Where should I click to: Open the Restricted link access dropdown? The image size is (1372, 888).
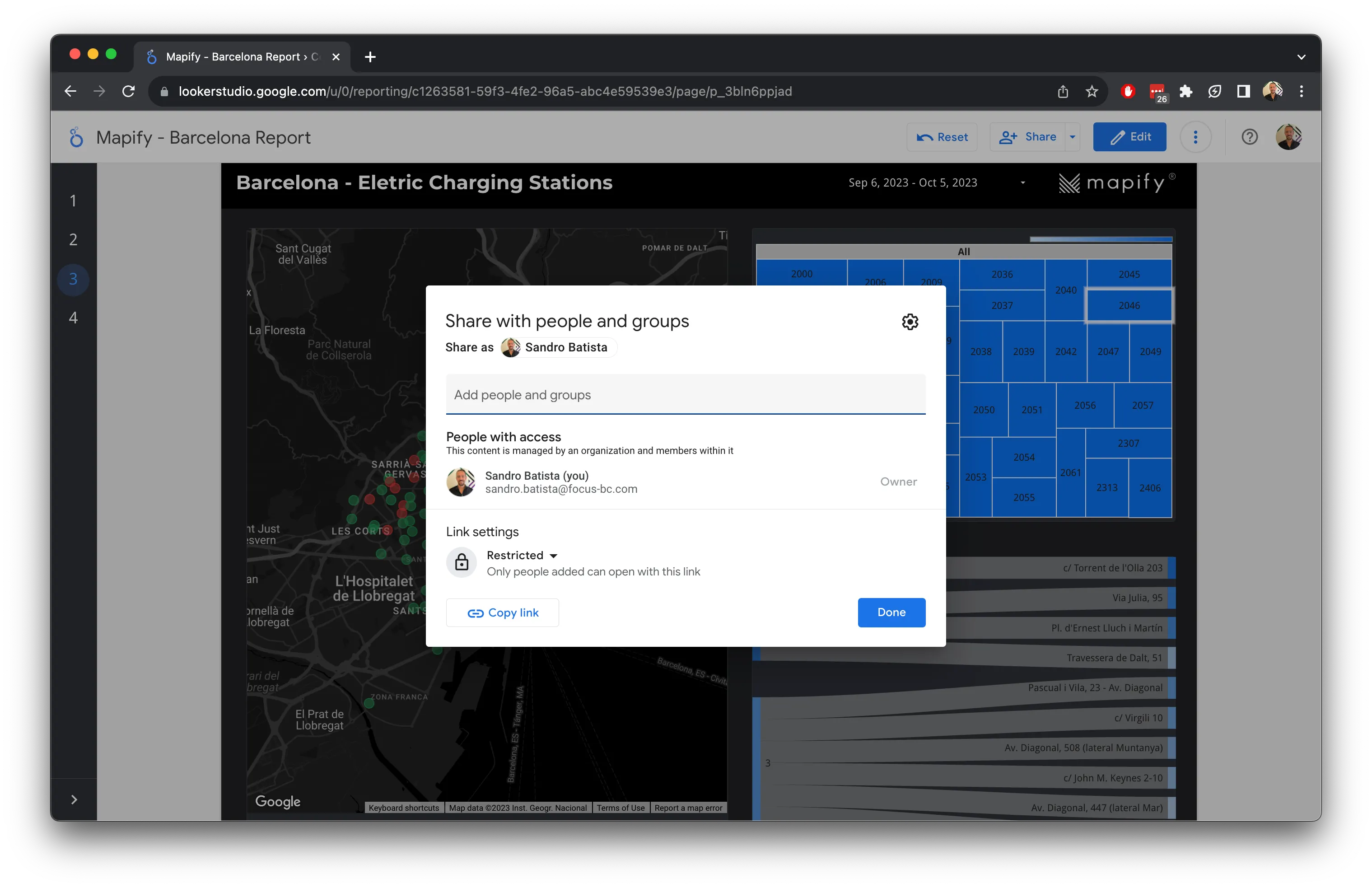click(522, 555)
